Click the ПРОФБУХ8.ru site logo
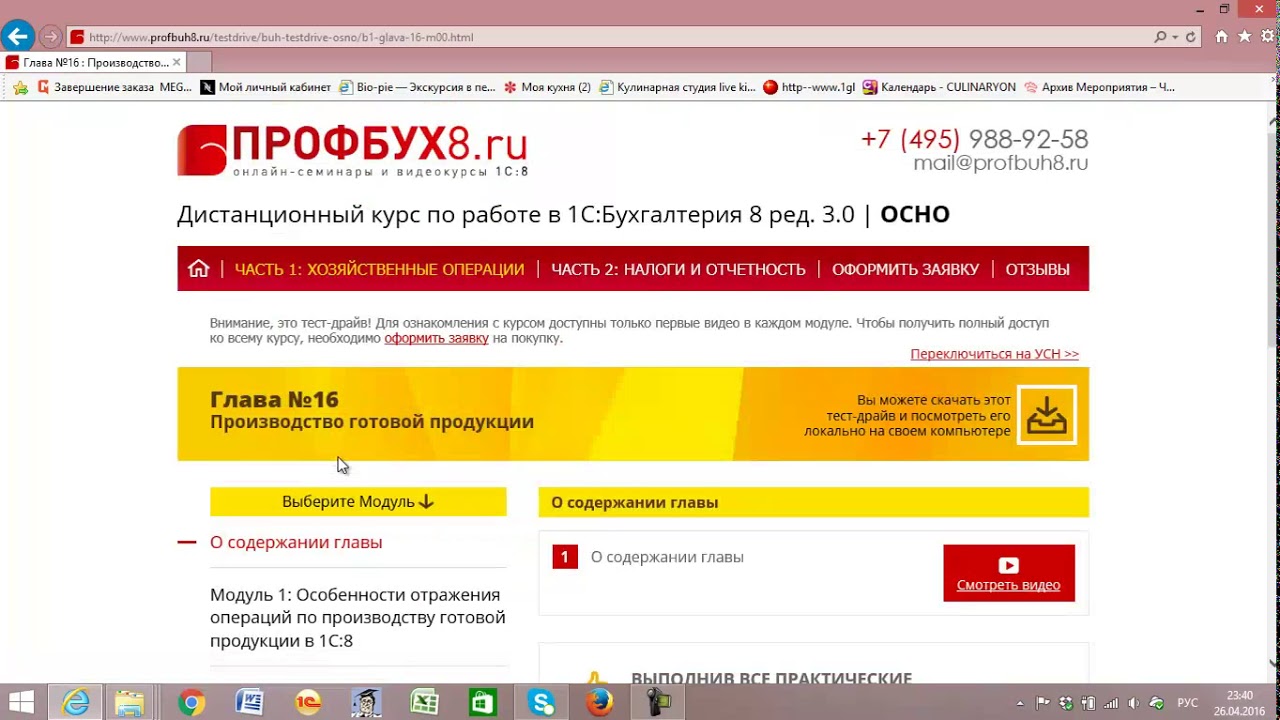1280x720 pixels. pos(352,150)
